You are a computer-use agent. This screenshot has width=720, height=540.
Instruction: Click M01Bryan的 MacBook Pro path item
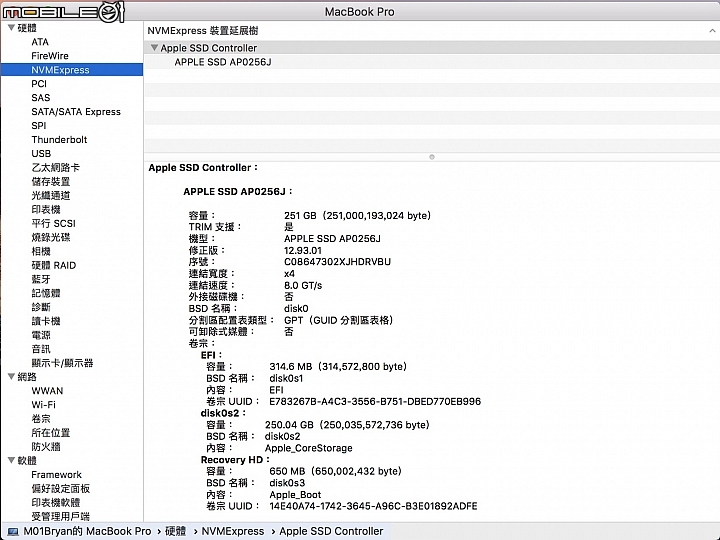point(87,531)
